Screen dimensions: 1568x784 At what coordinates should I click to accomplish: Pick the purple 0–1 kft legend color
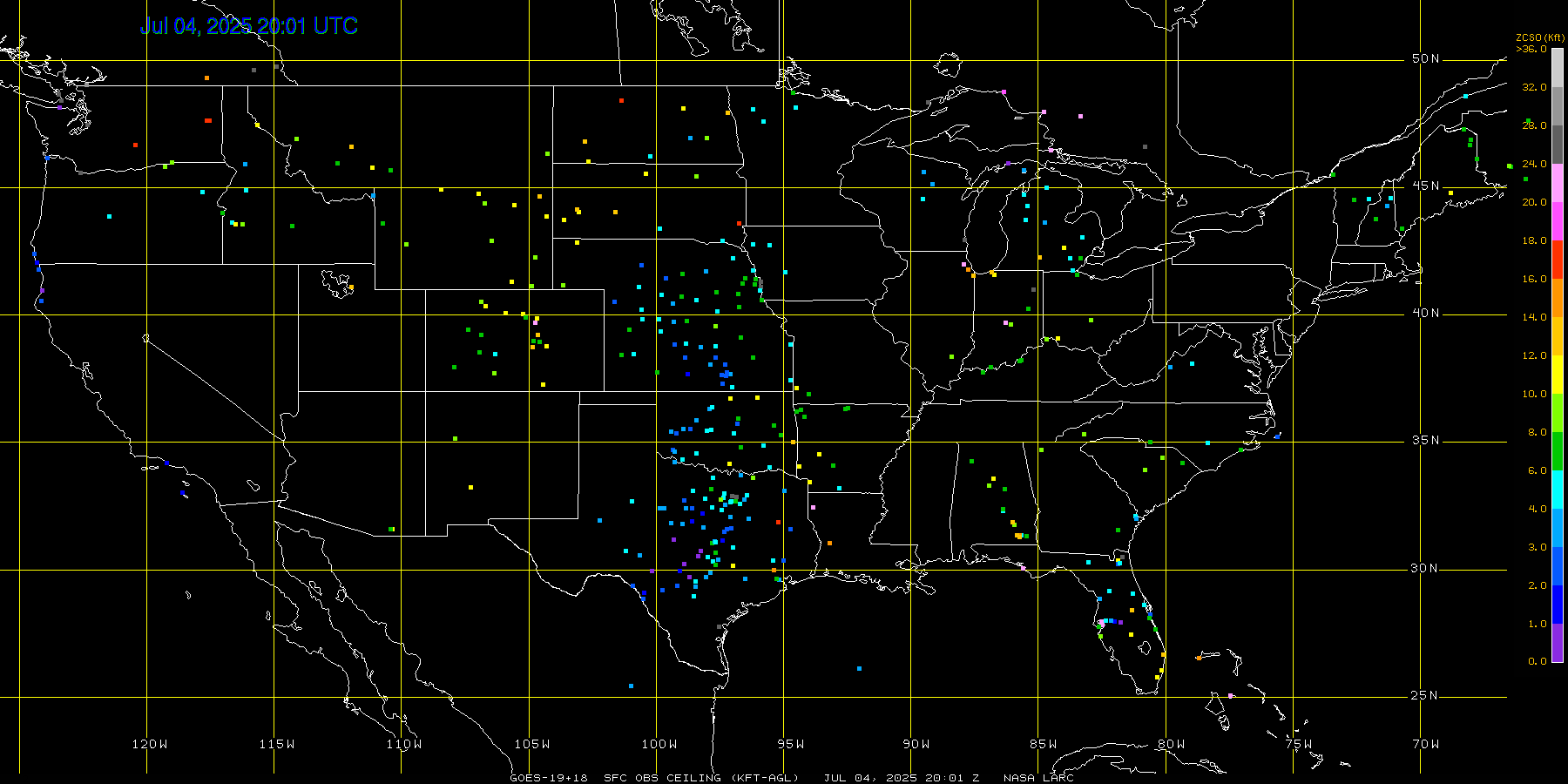pos(1558,643)
